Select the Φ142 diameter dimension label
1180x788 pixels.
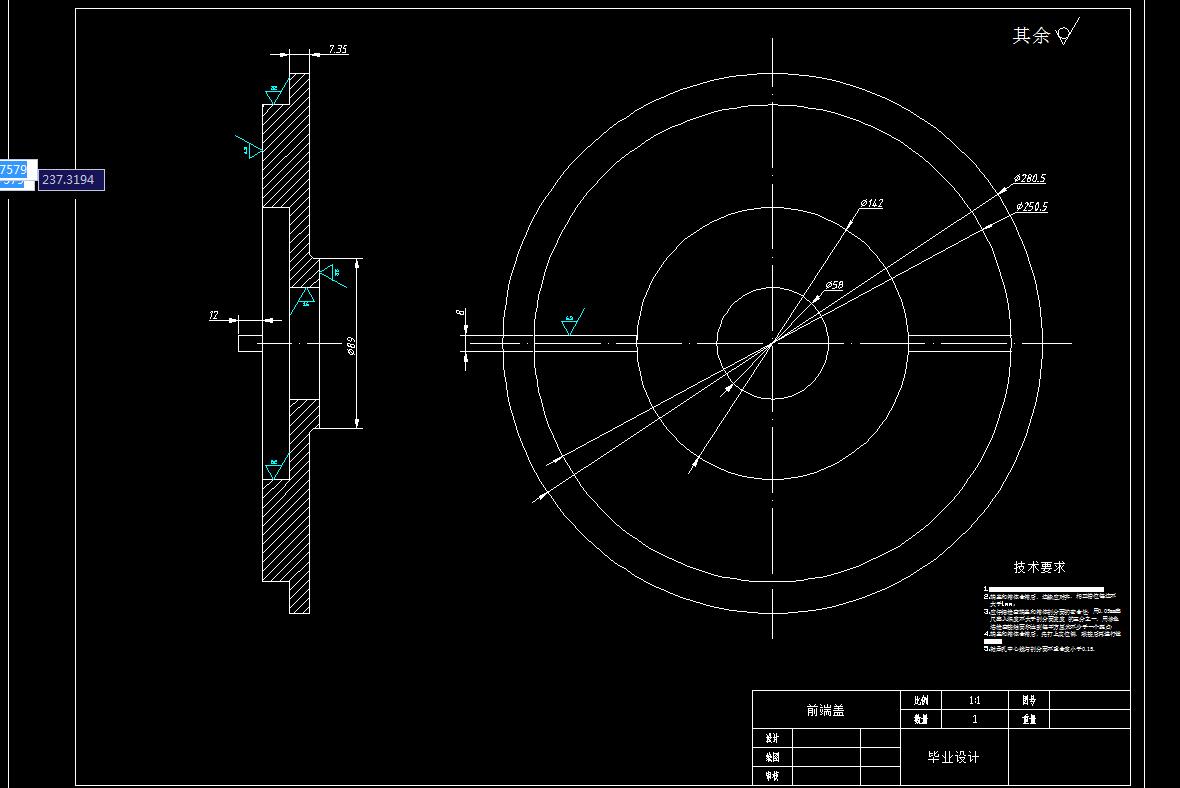point(871,203)
